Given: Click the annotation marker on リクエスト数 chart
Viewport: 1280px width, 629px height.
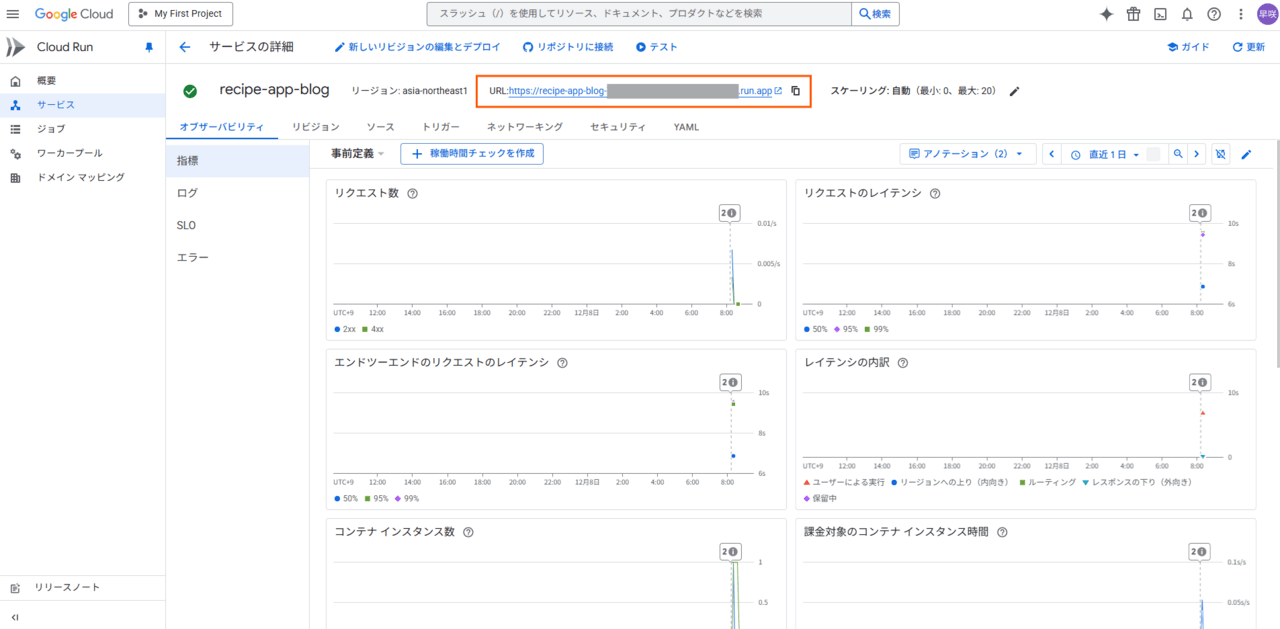Looking at the screenshot, I should pyautogui.click(x=729, y=213).
